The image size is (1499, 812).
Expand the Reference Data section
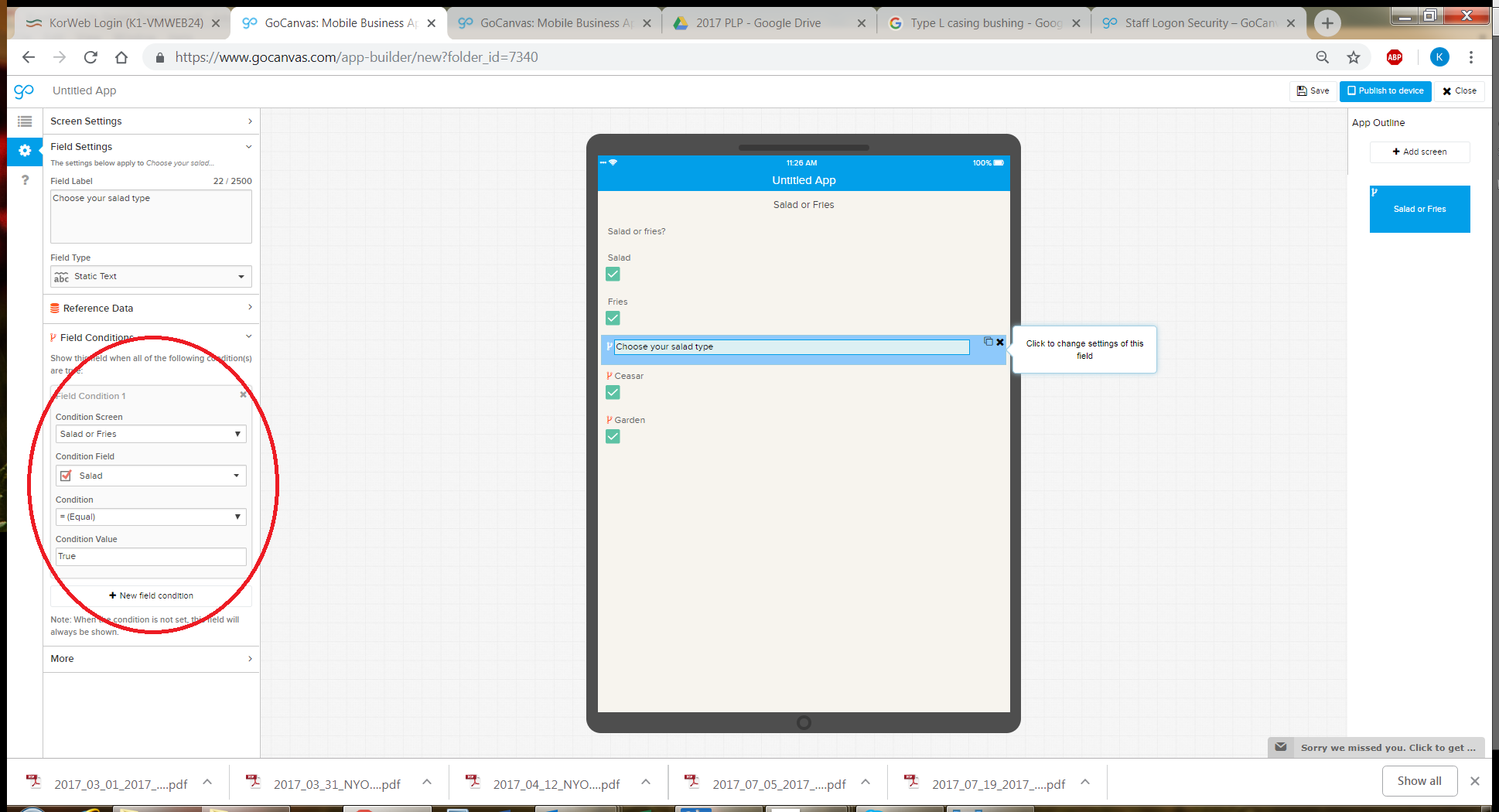coord(151,309)
